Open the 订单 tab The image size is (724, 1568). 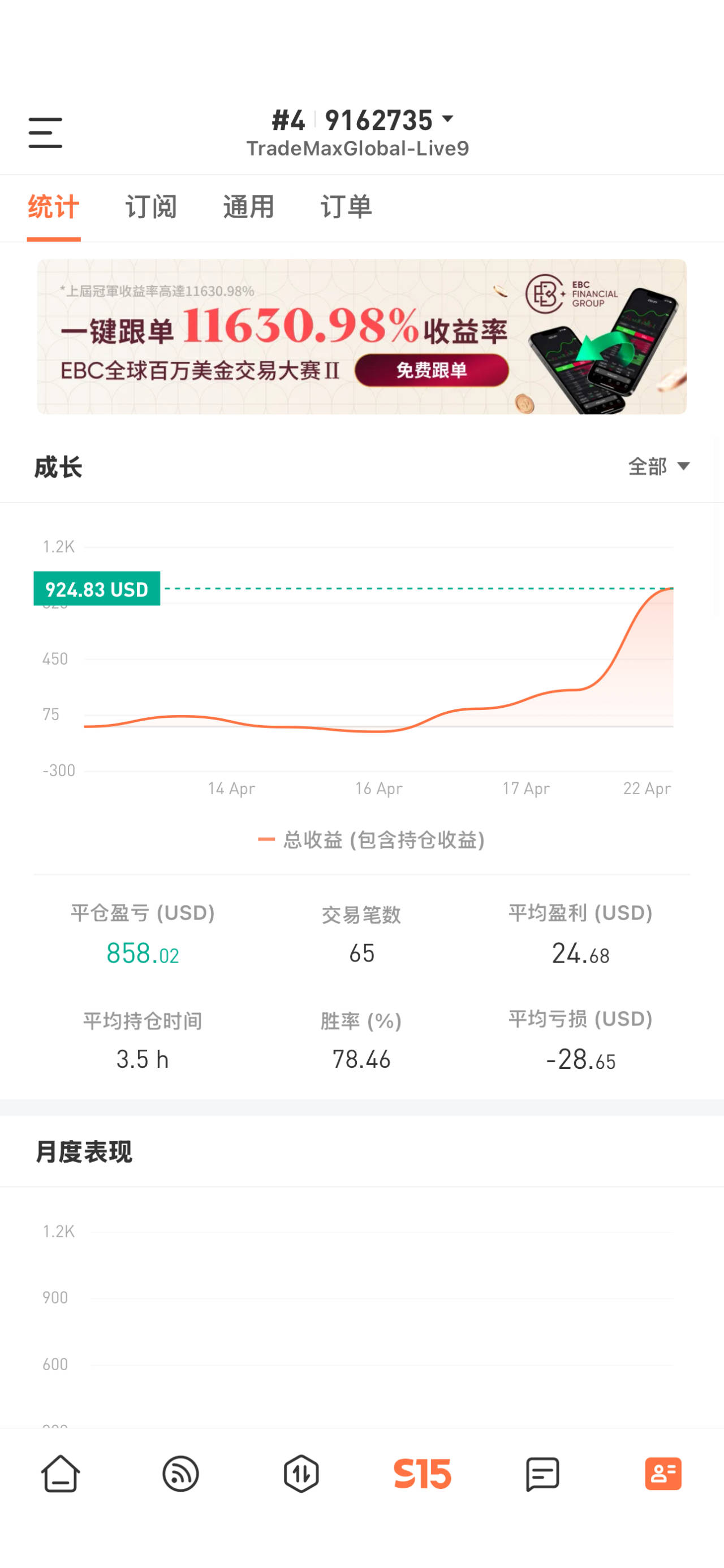[x=346, y=207]
